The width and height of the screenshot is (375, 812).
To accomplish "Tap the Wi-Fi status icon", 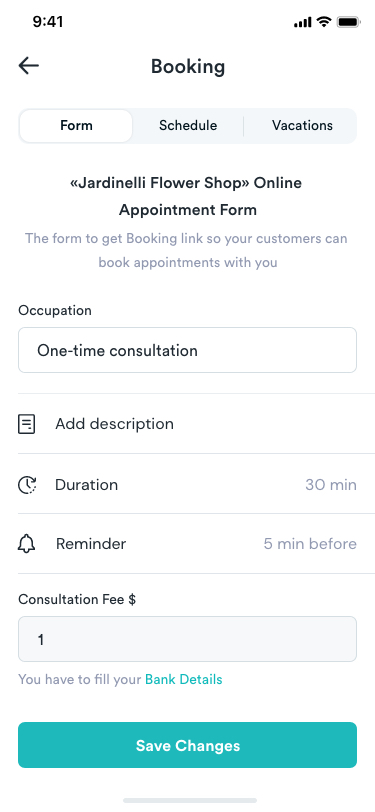I will tap(324, 22).
